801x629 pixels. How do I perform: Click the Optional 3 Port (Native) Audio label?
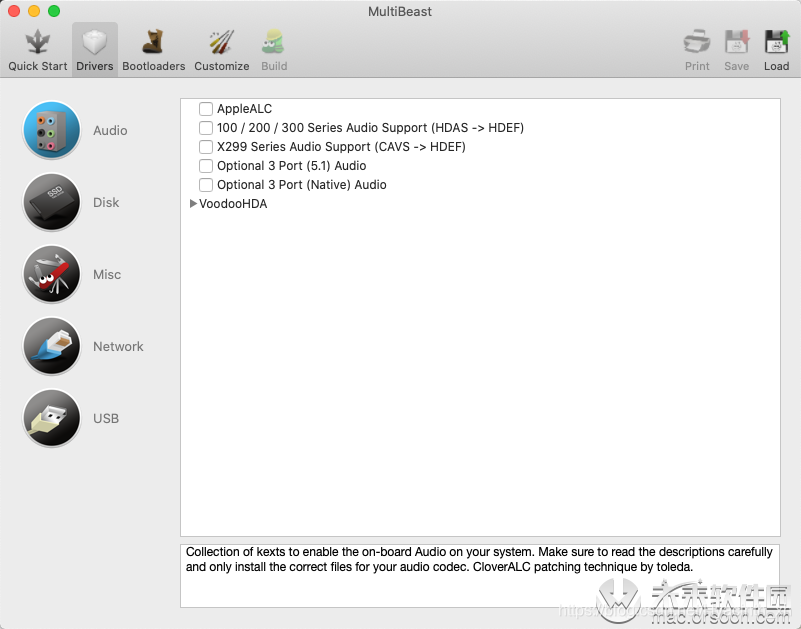(x=301, y=184)
